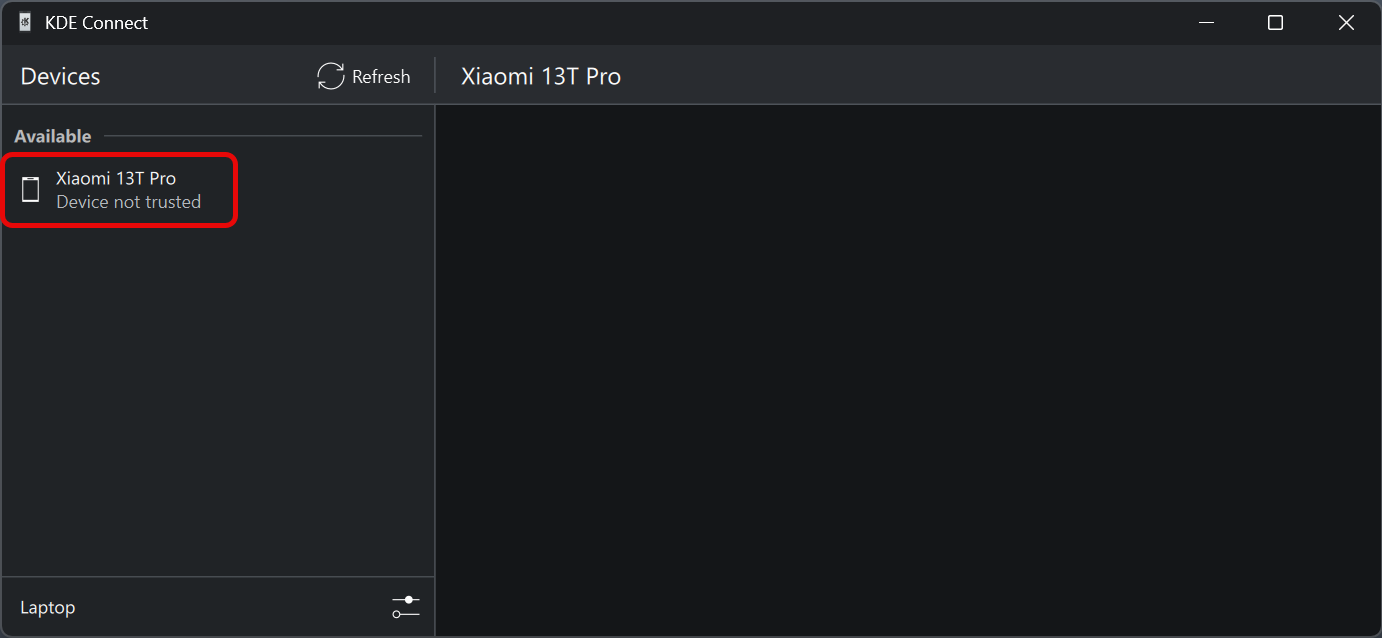1382x638 pixels.
Task: Close the KDE Connect window
Action: (x=1346, y=22)
